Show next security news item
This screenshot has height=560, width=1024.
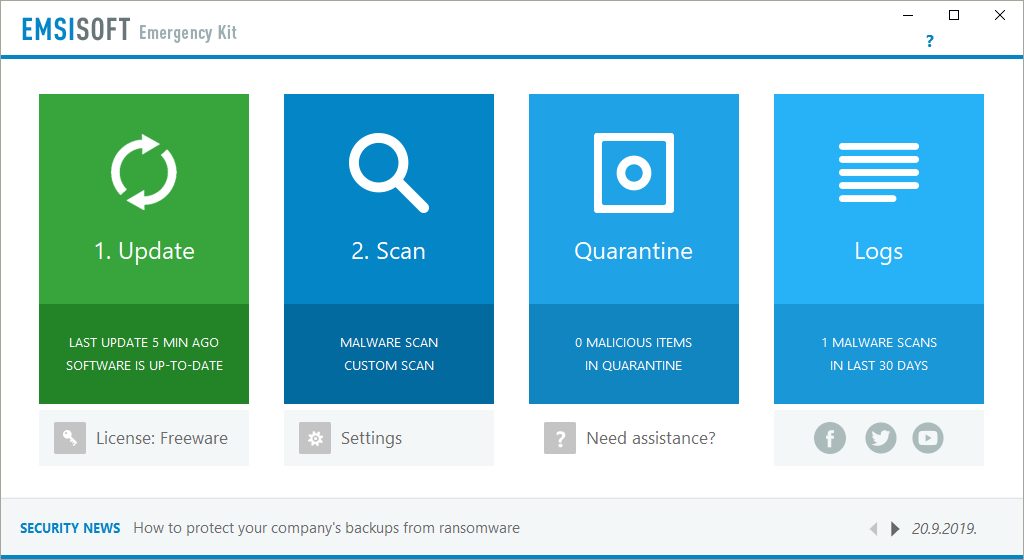[x=895, y=529]
